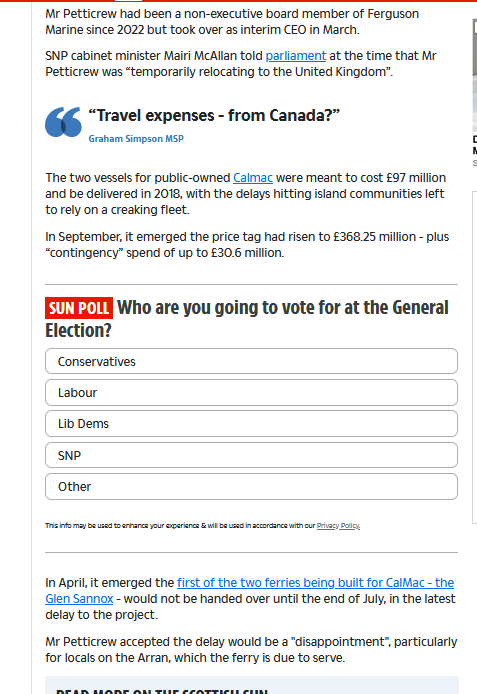Open the parliament link
Viewport: 477px width, 694px height.
click(x=296, y=56)
